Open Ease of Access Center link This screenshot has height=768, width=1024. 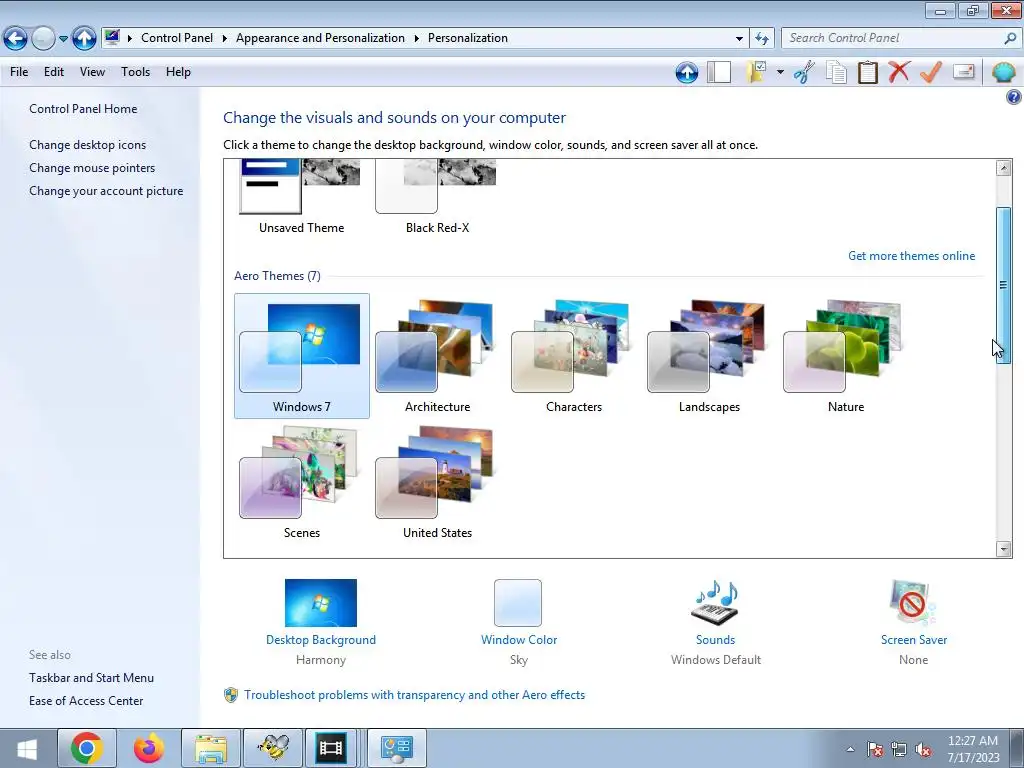(86, 701)
